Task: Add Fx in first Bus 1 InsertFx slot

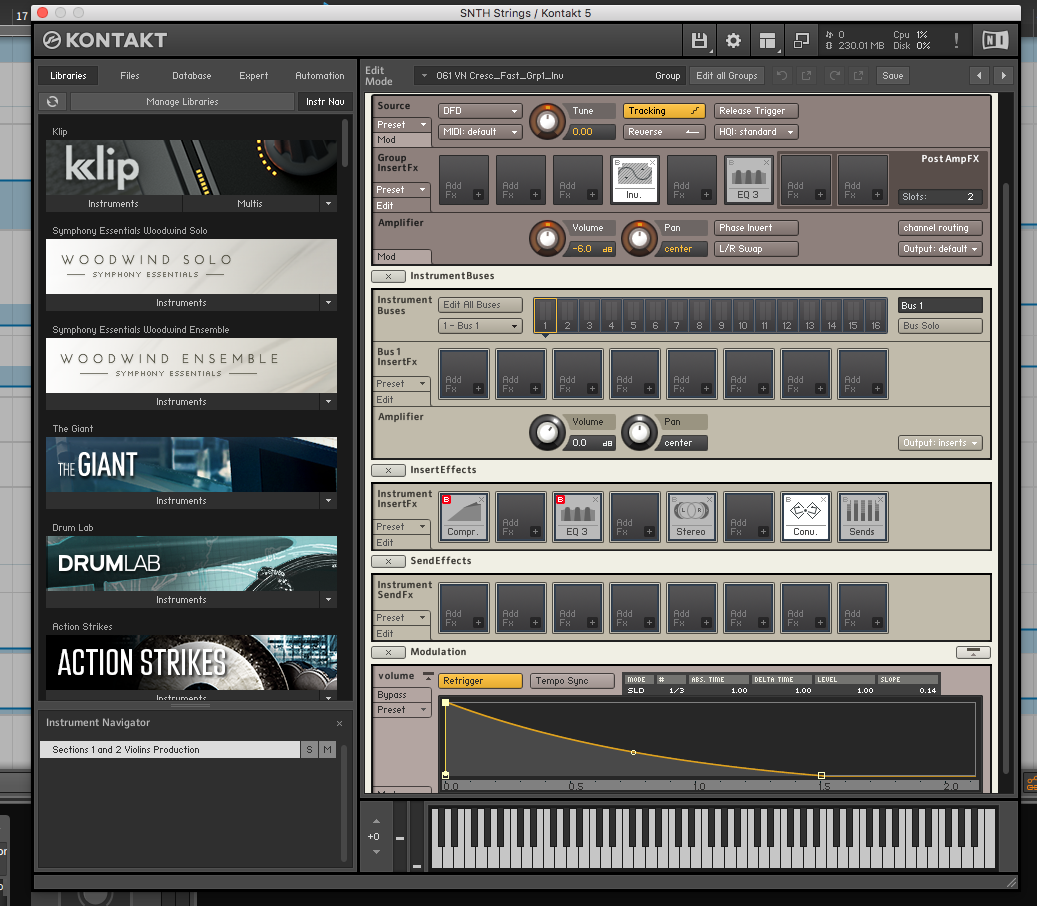Action: pyautogui.click(x=464, y=374)
